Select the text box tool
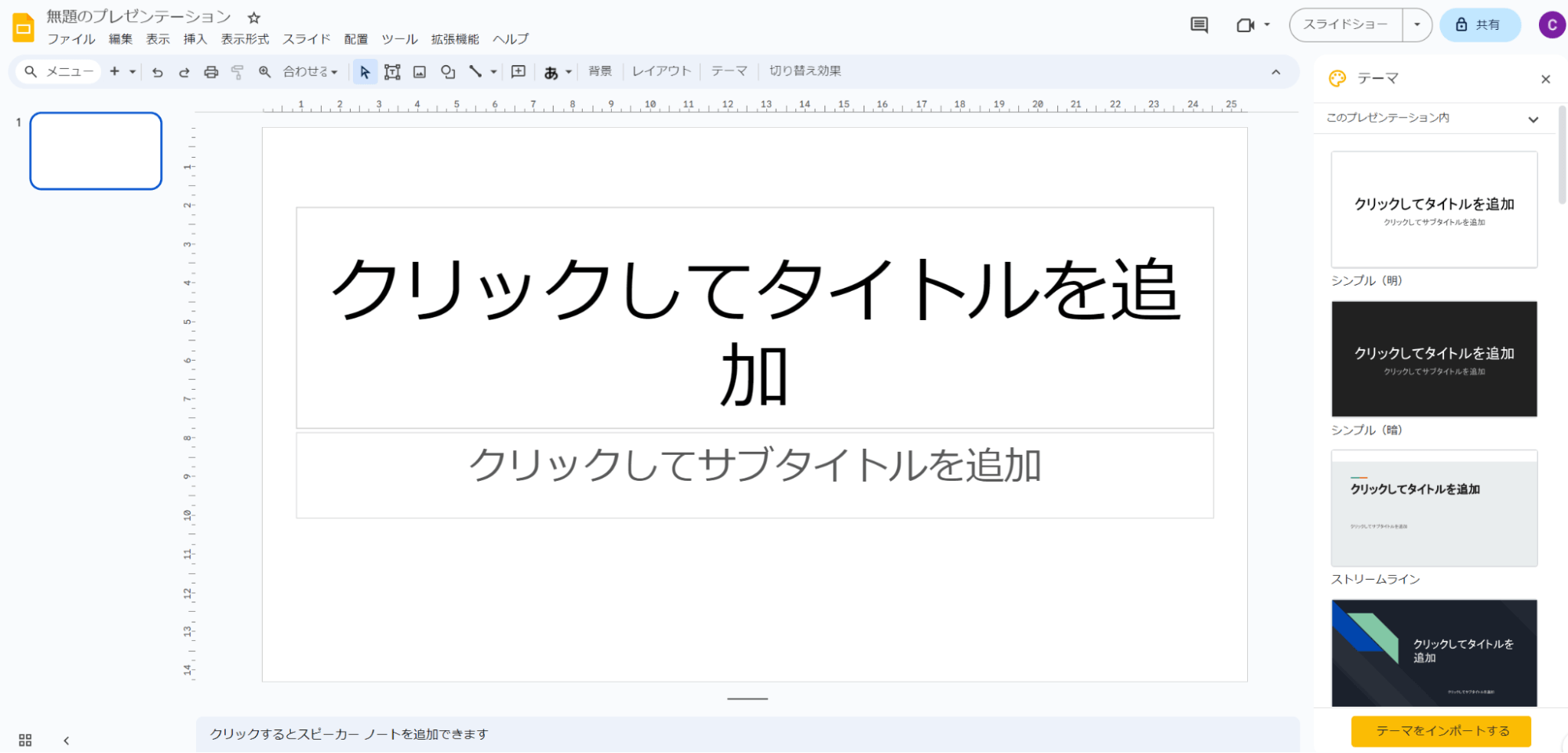The height and width of the screenshot is (753, 1568). point(392,72)
